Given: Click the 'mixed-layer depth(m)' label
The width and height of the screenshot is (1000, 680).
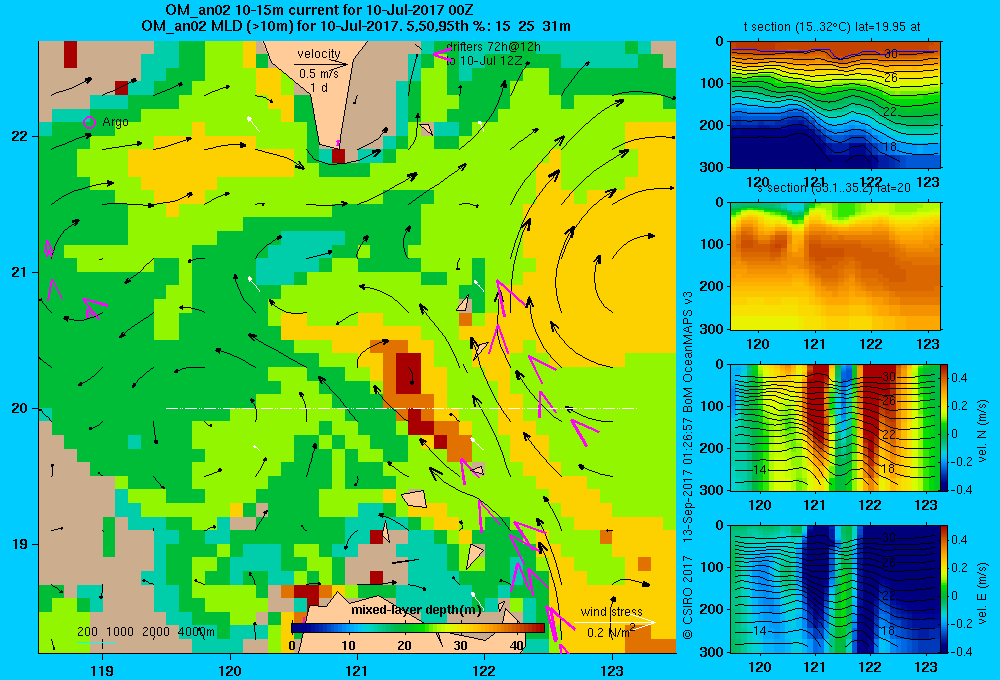Looking at the screenshot, I should pyautogui.click(x=416, y=609).
